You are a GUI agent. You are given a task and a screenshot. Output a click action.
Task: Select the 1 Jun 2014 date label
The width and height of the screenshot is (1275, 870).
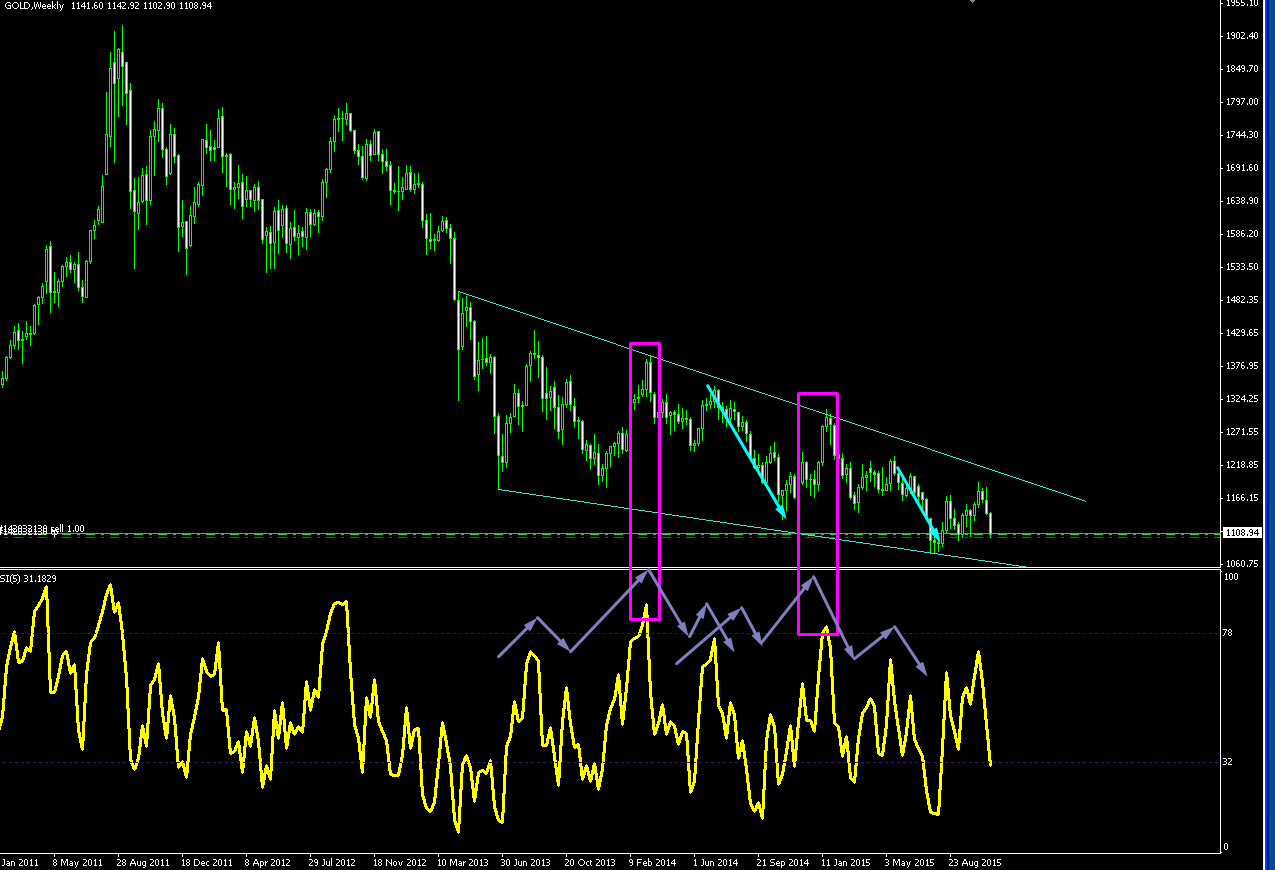pyautogui.click(x=714, y=861)
